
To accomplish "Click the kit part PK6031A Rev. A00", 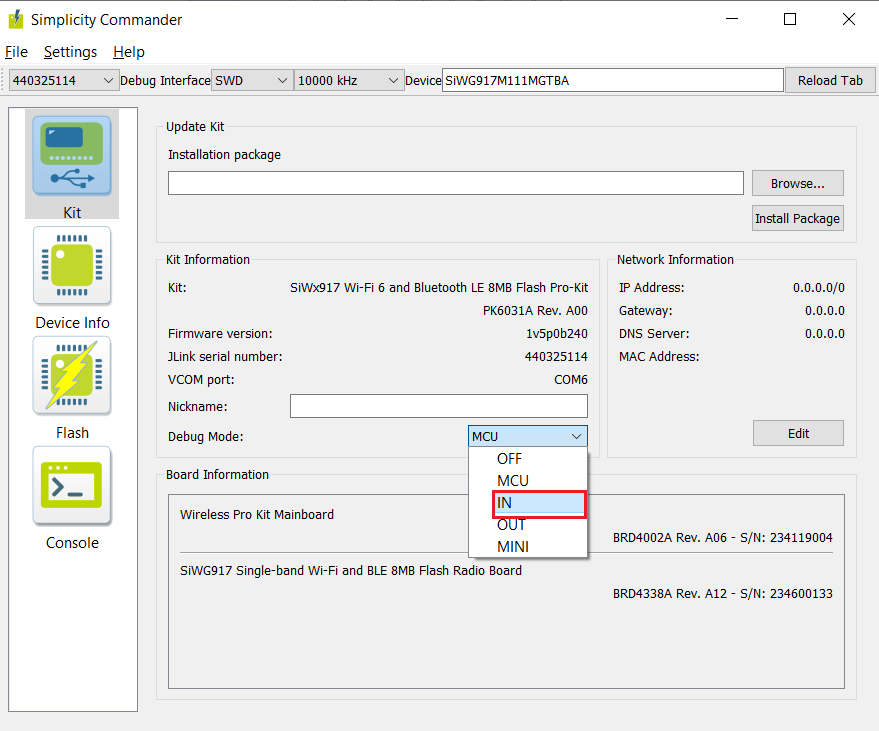I will coord(535,311).
